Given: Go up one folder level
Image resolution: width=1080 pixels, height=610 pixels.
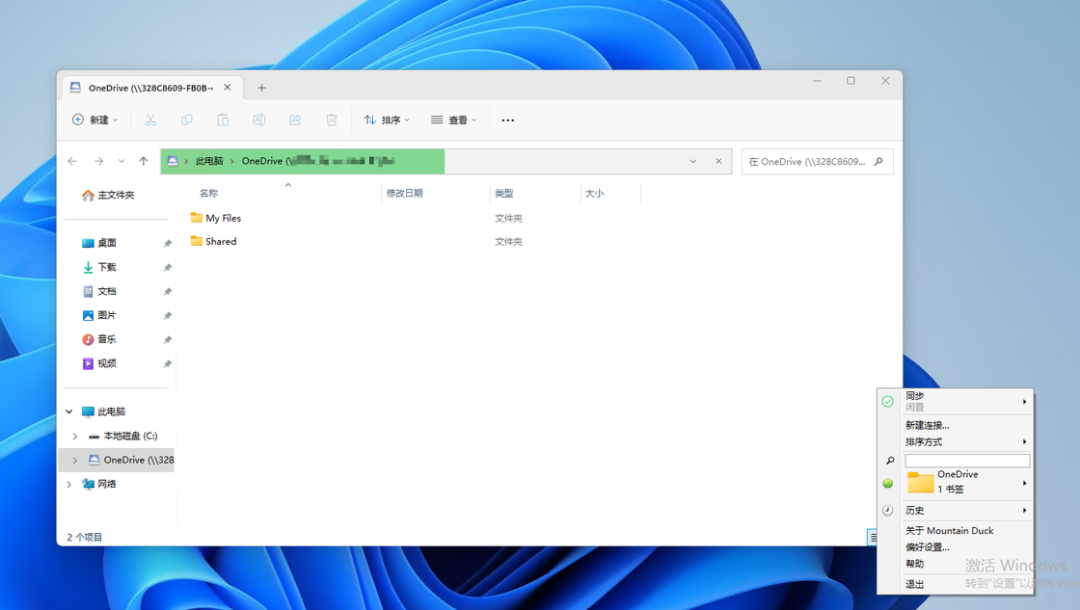Looking at the screenshot, I should [143, 161].
